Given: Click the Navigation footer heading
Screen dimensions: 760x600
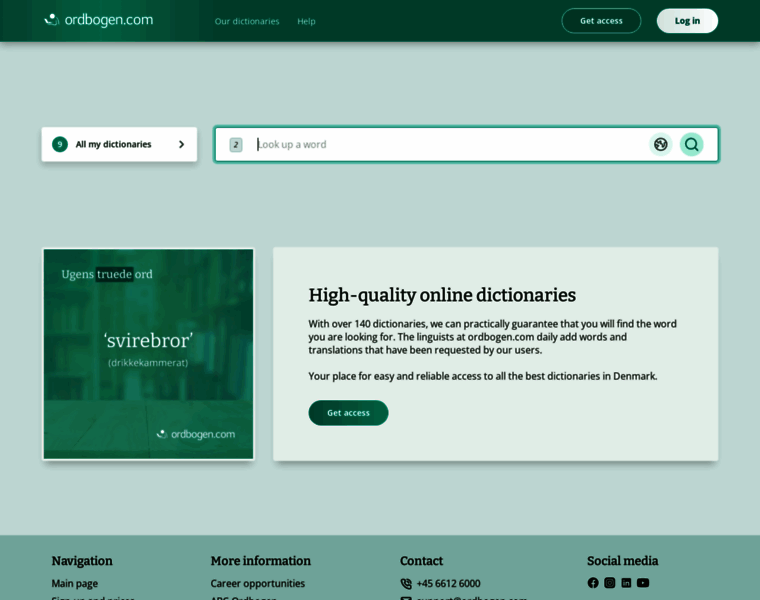Looking at the screenshot, I should tap(82, 561).
